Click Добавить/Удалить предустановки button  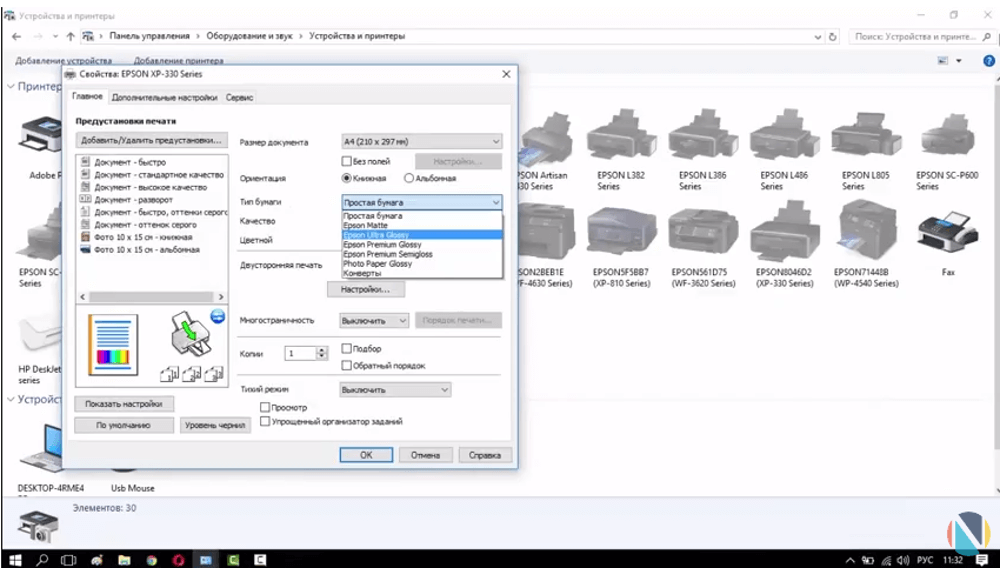click(x=151, y=140)
